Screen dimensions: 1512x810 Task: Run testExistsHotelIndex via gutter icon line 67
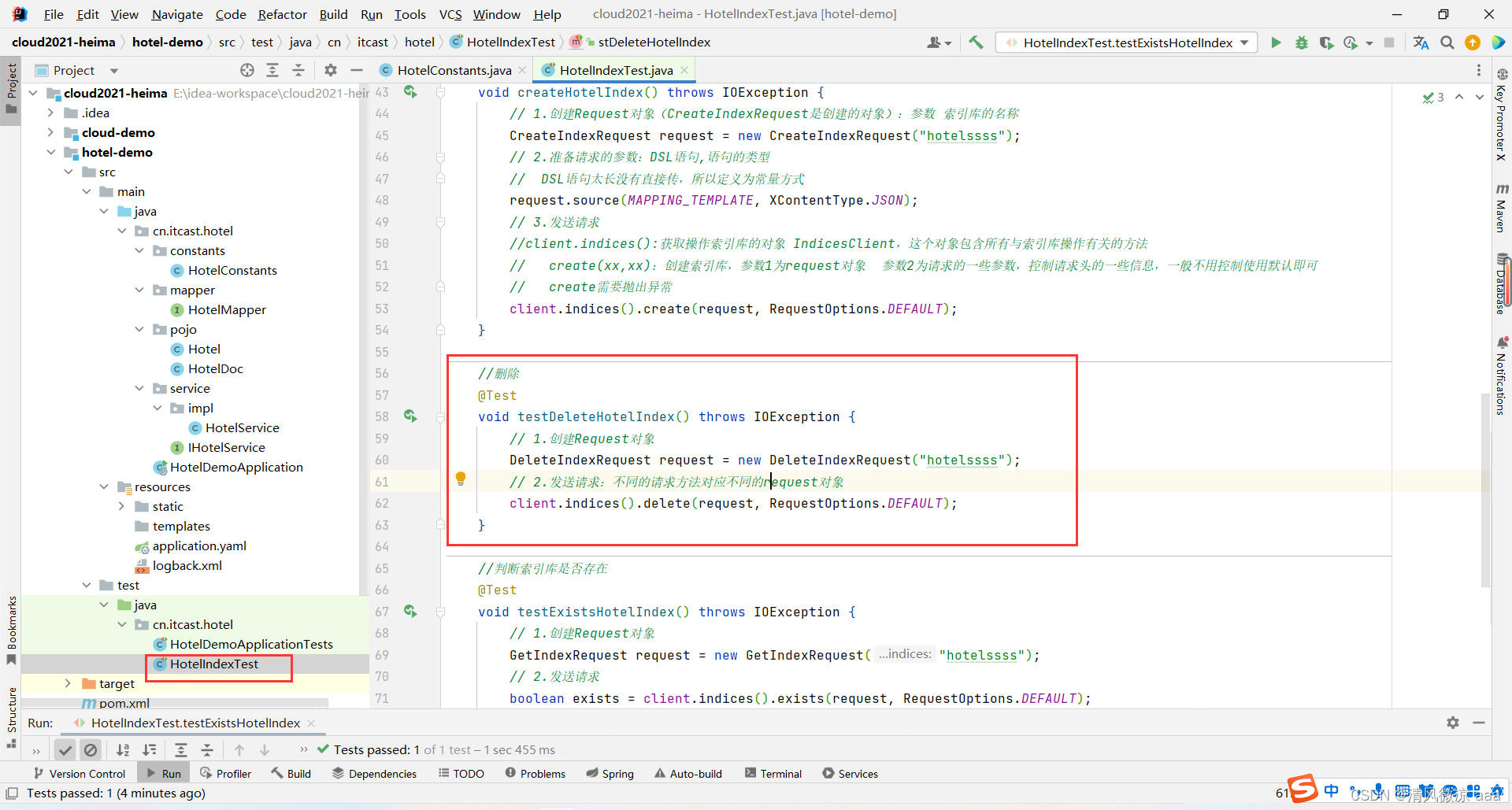[x=410, y=611]
